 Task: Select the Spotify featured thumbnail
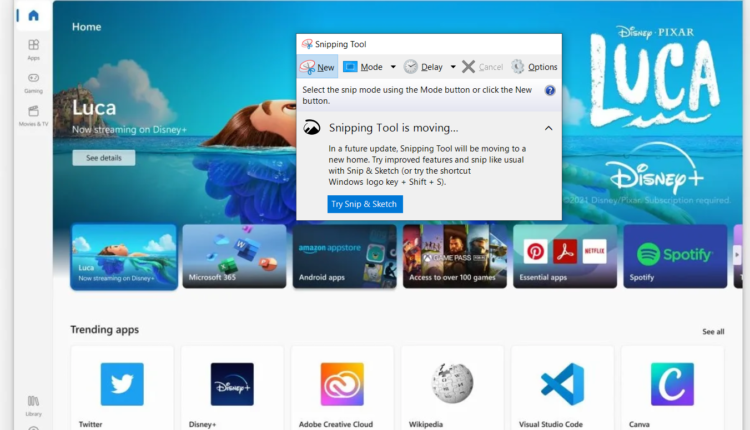[675, 256]
